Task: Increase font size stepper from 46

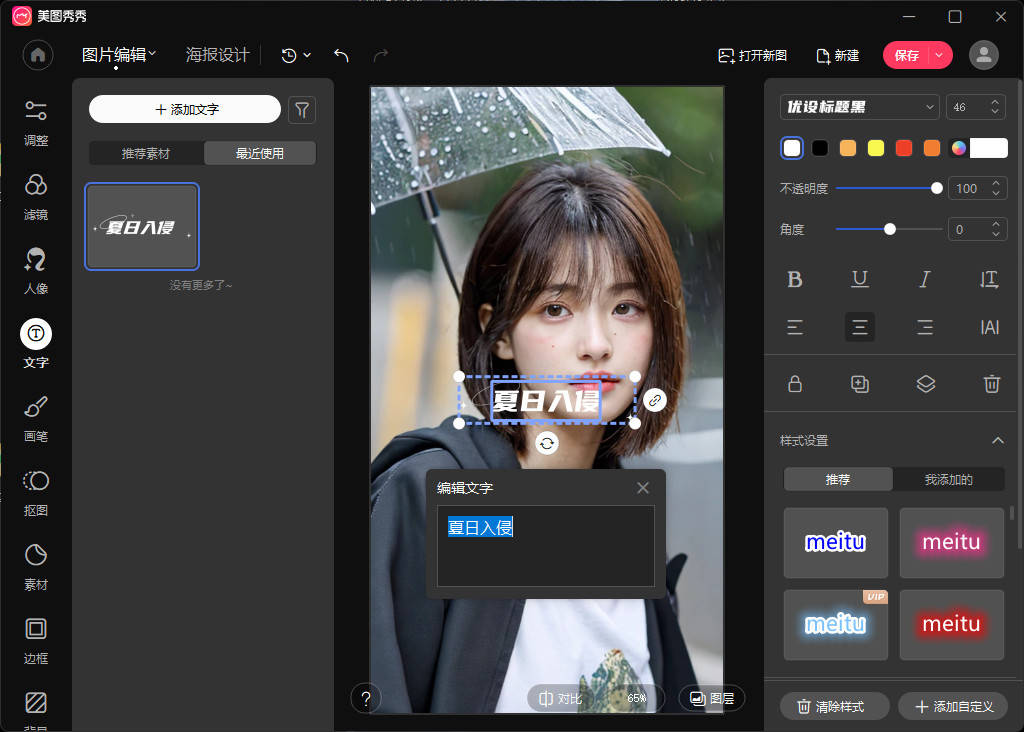Action: pyautogui.click(x=995, y=102)
